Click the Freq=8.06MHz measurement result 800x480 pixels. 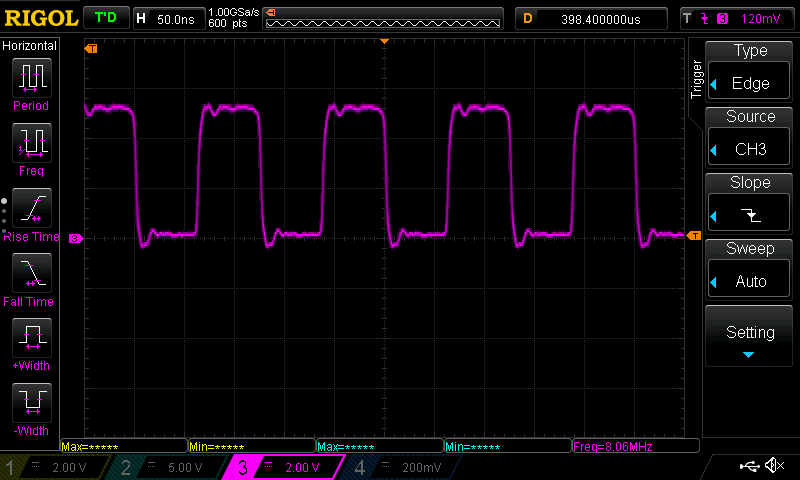[x=635, y=447]
